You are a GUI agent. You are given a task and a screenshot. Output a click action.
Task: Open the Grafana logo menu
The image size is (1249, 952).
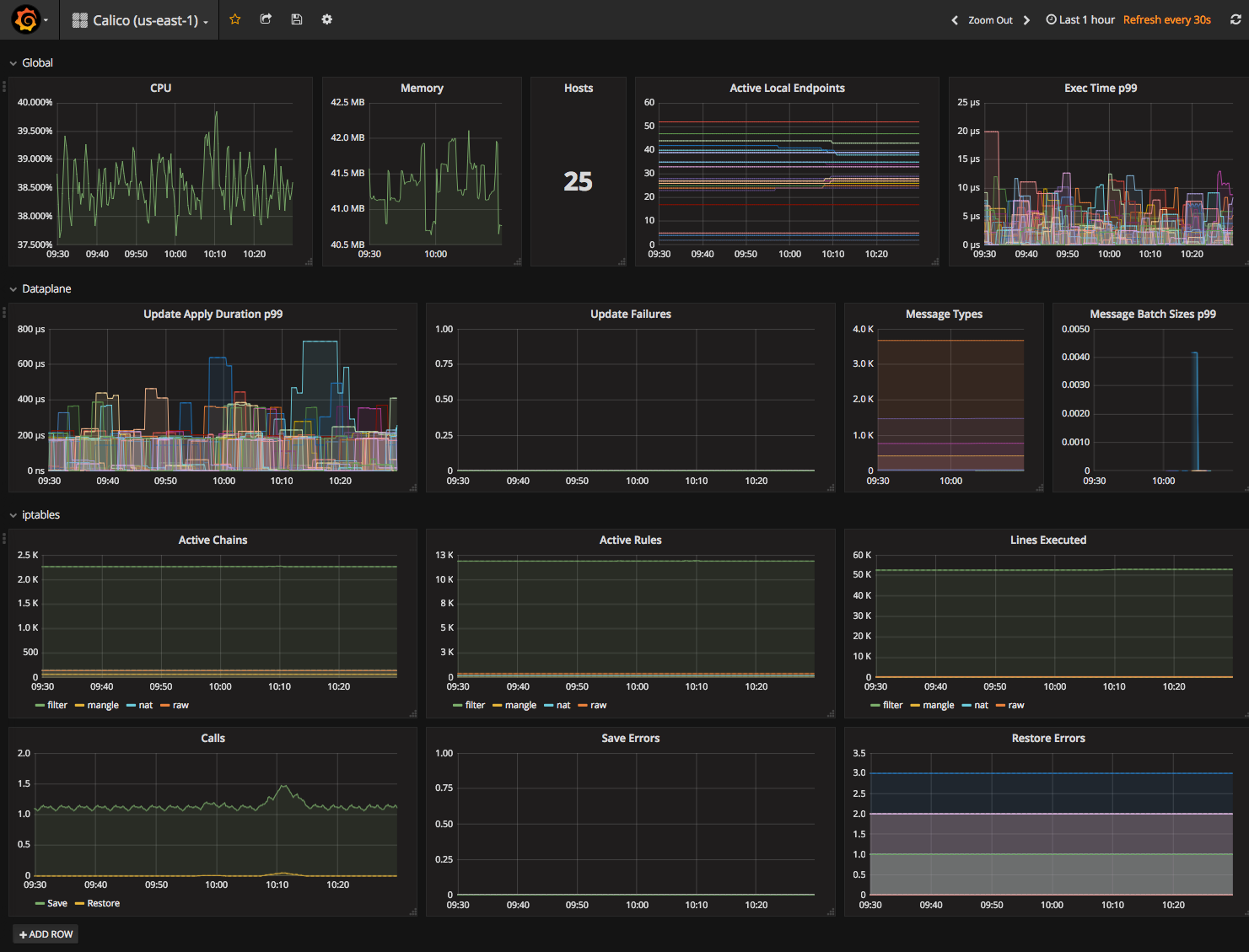27,19
